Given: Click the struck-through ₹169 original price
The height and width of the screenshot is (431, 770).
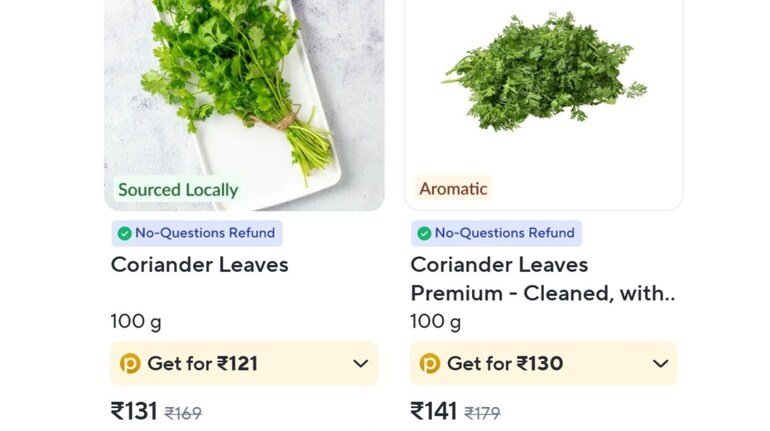Looking at the screenshot, I should pos(183,413).
